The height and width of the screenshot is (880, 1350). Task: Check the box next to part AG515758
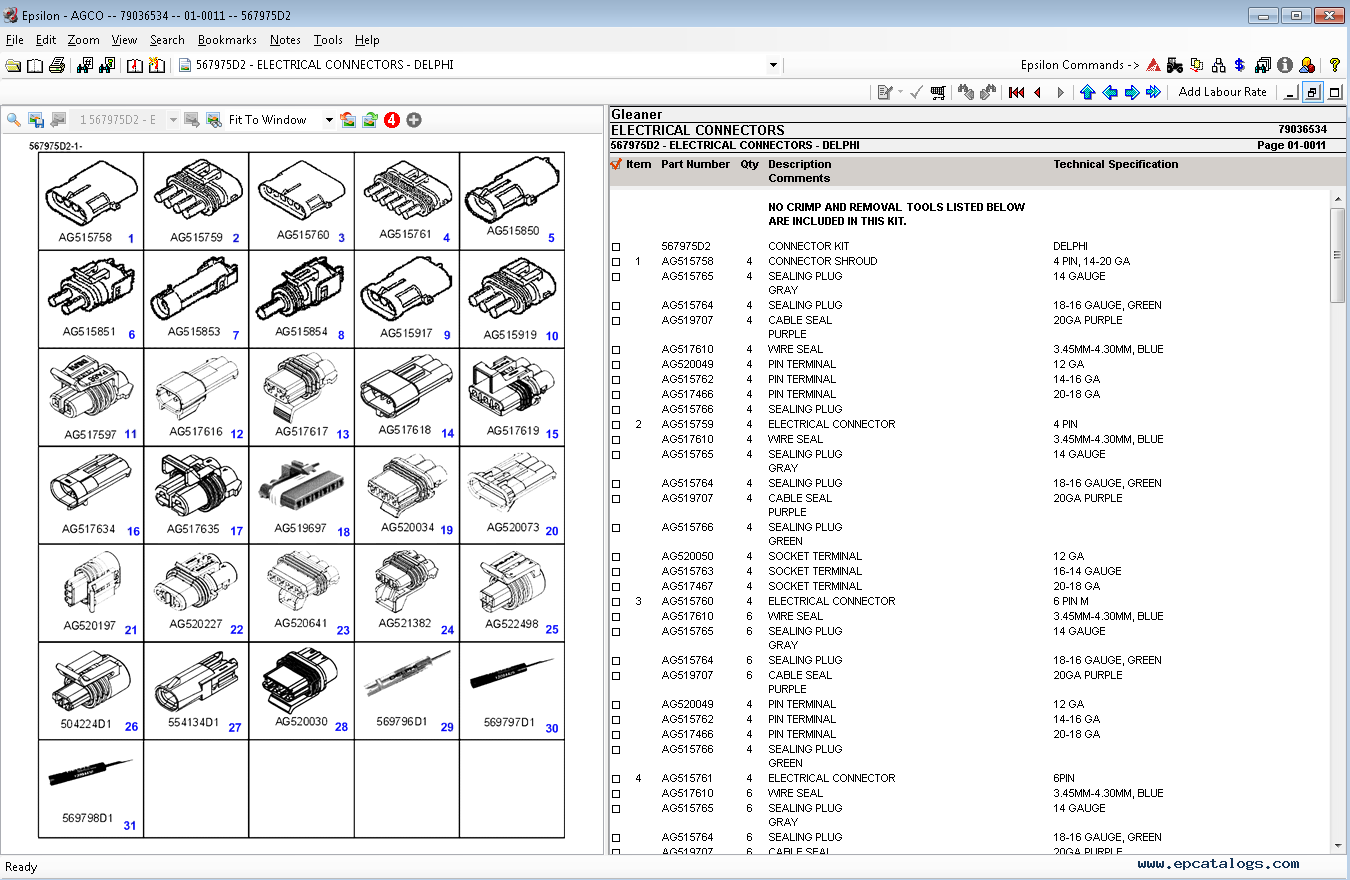point(615,261)
